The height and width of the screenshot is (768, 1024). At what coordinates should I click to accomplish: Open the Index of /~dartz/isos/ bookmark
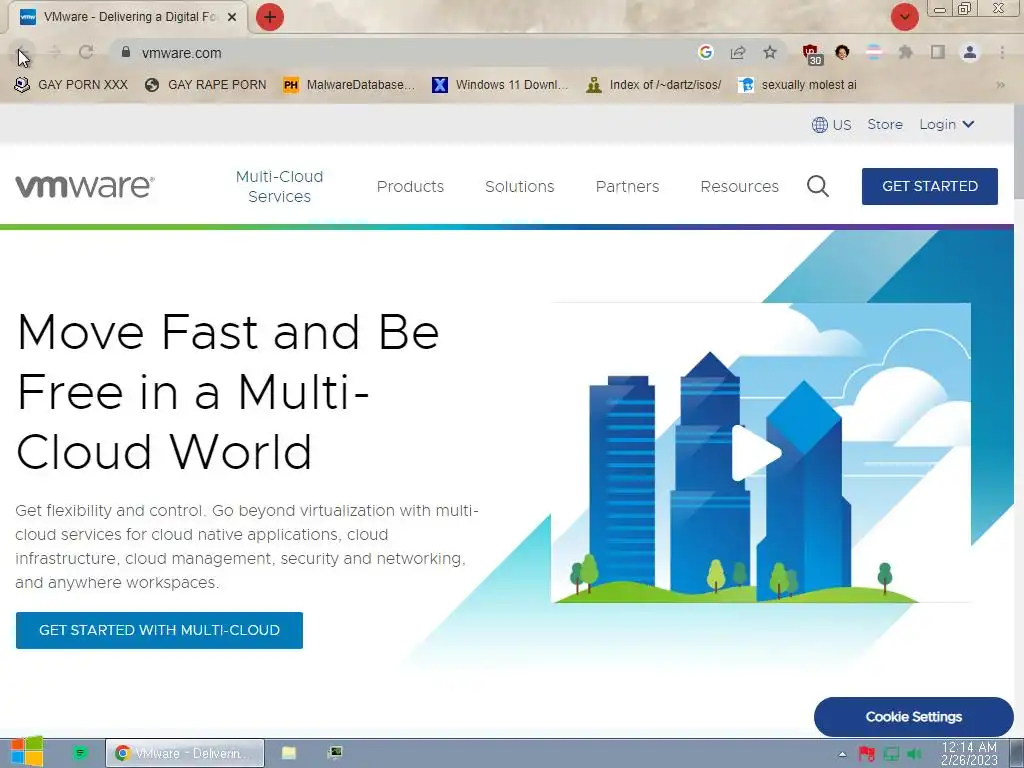(654, 85)
